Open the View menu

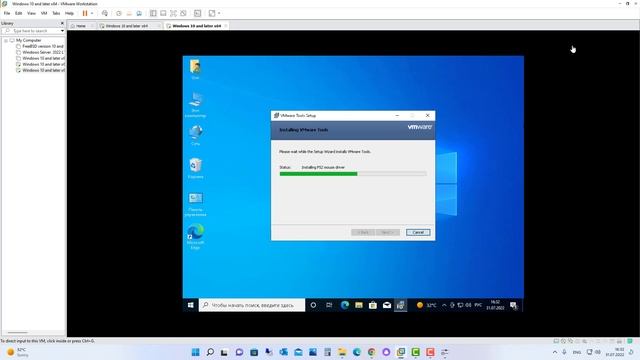tap(31, 13)
